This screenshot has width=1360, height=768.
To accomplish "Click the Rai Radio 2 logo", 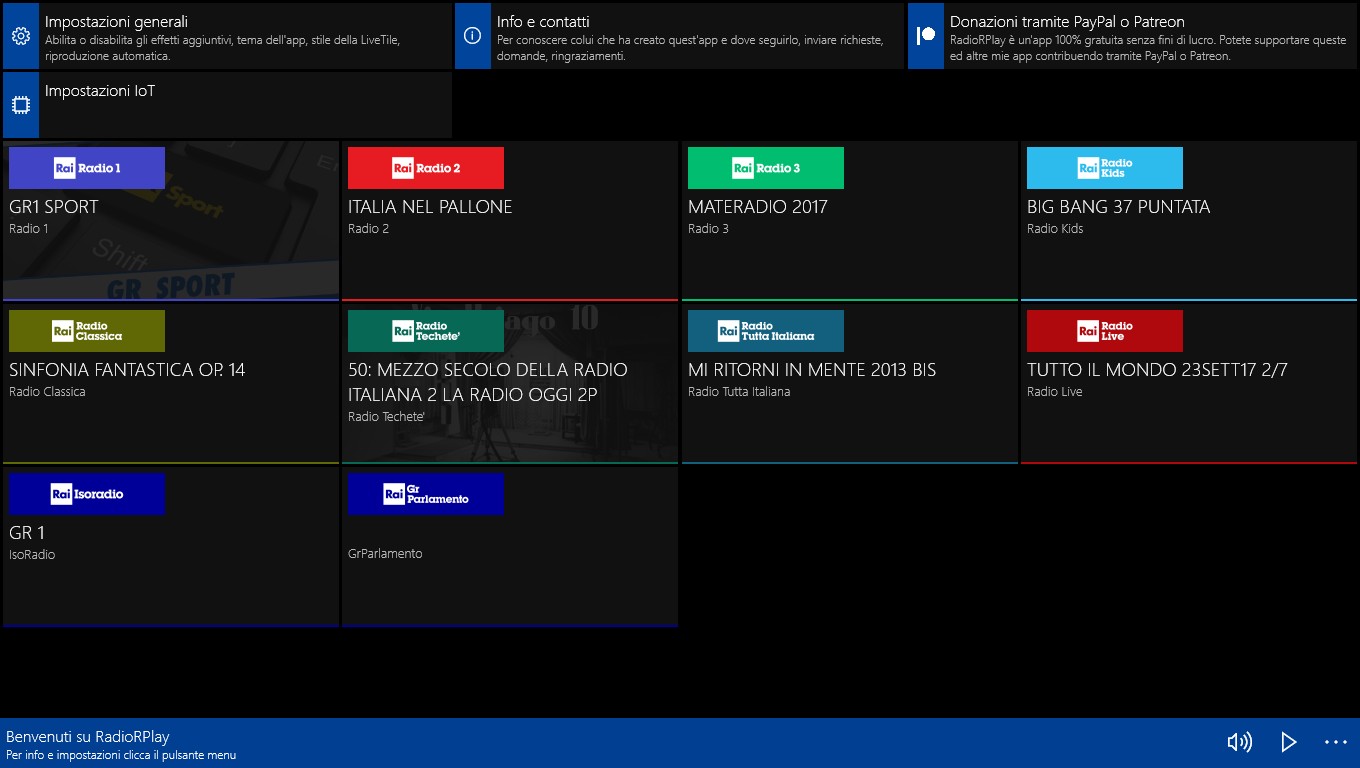I will 426,168.
